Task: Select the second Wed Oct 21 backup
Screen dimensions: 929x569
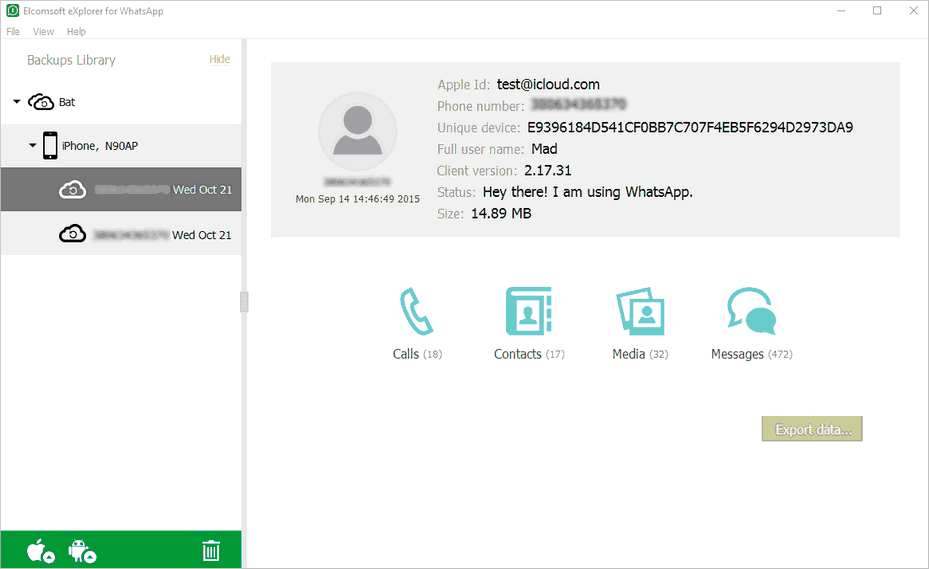Action: 121,234
